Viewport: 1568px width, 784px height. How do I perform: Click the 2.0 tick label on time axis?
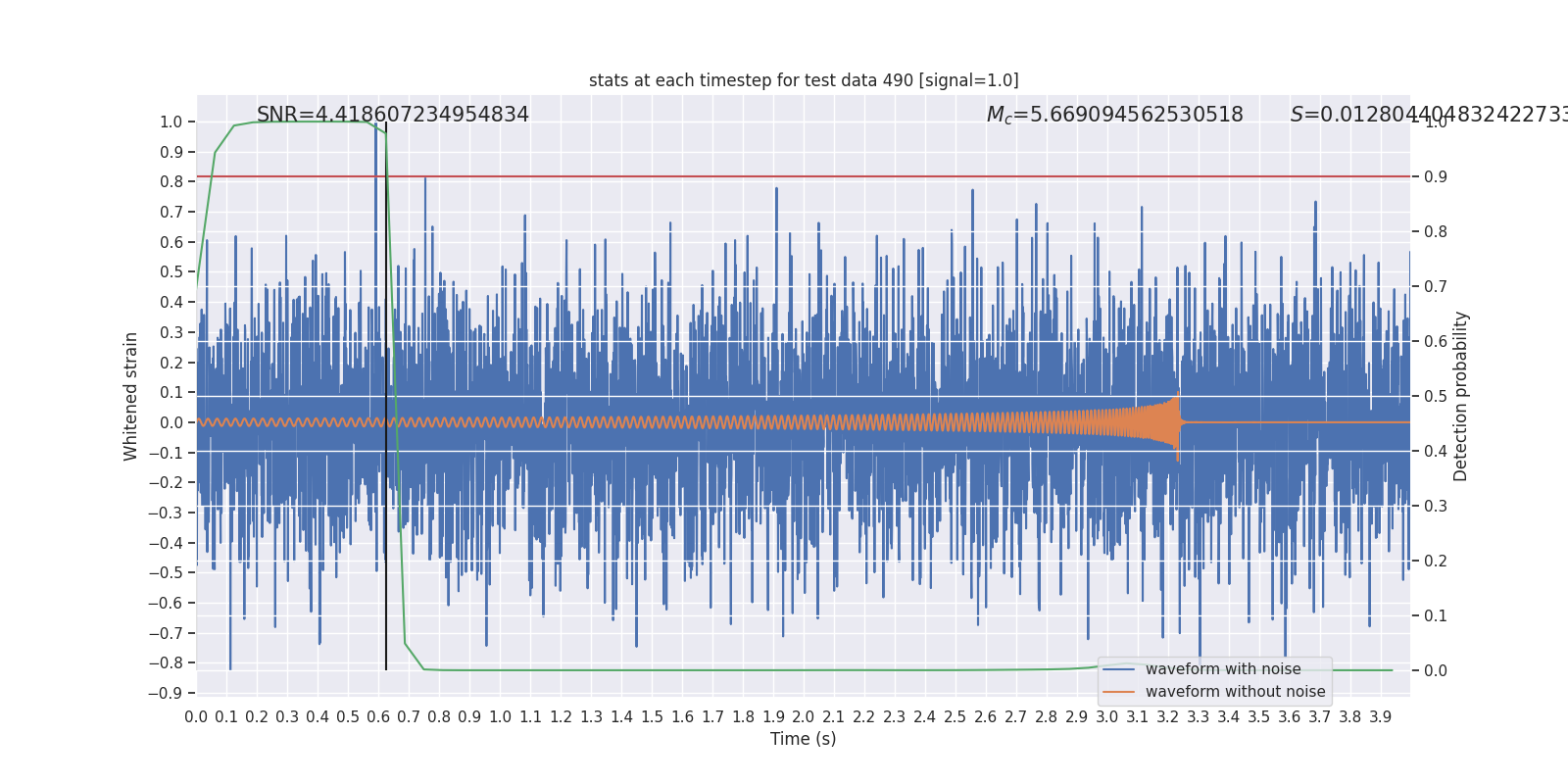(803, 717)
